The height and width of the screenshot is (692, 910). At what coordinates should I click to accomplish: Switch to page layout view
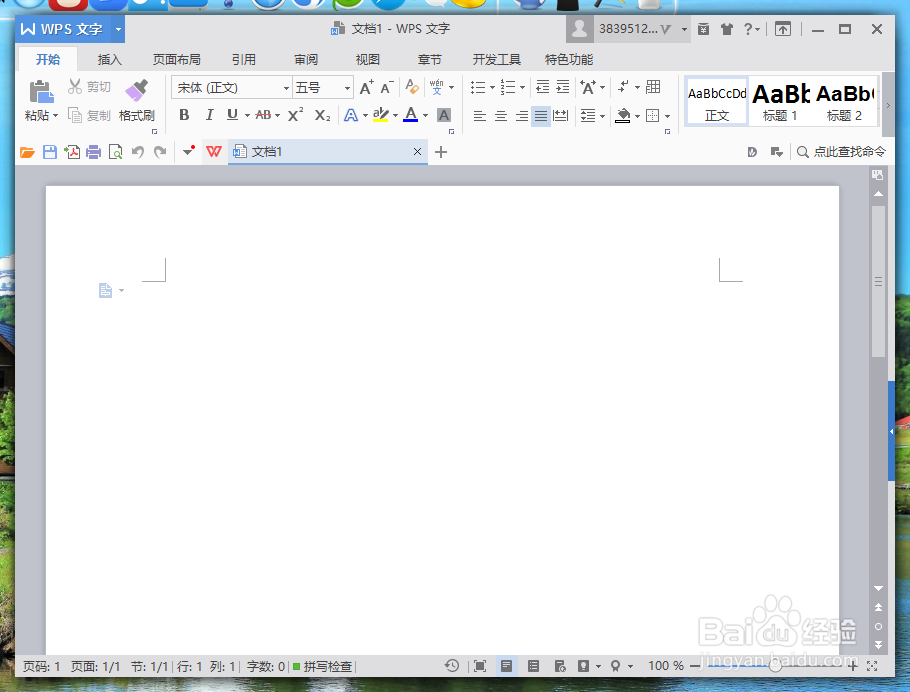pos(507,666)
